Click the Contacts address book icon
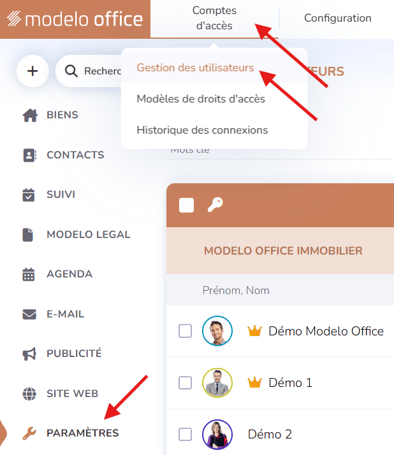The width and height of the screenshot is (394, 455). (x=29, y=155)
